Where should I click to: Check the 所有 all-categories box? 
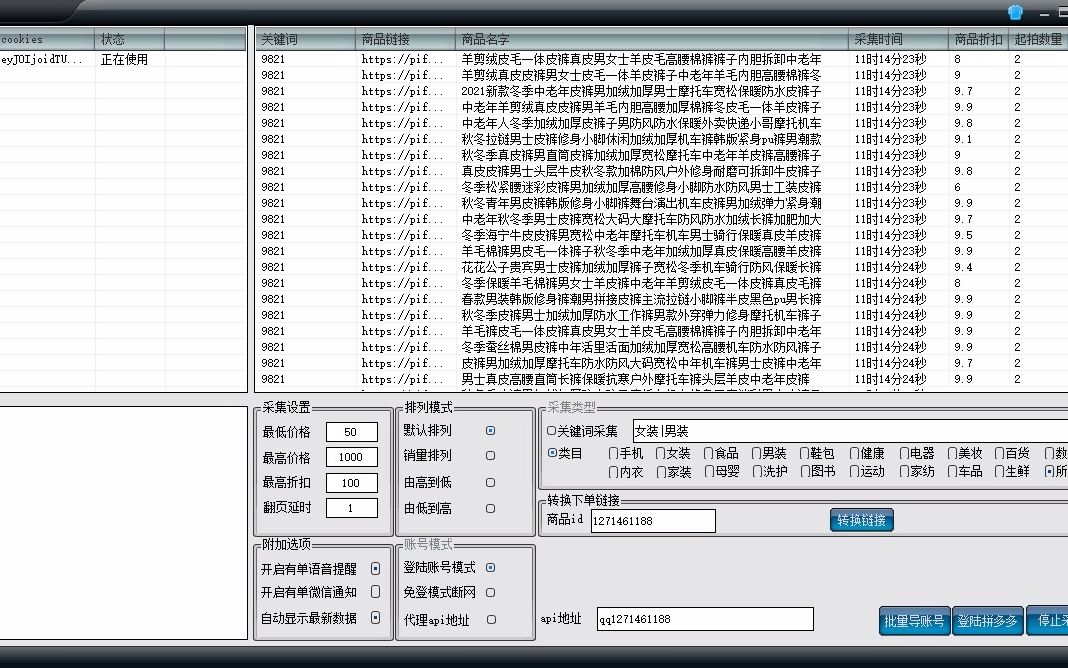[1048, 470]
